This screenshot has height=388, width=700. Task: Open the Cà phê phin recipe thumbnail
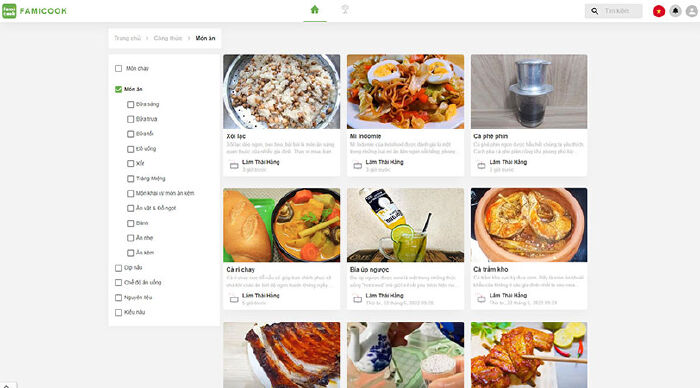pos(529,92)
